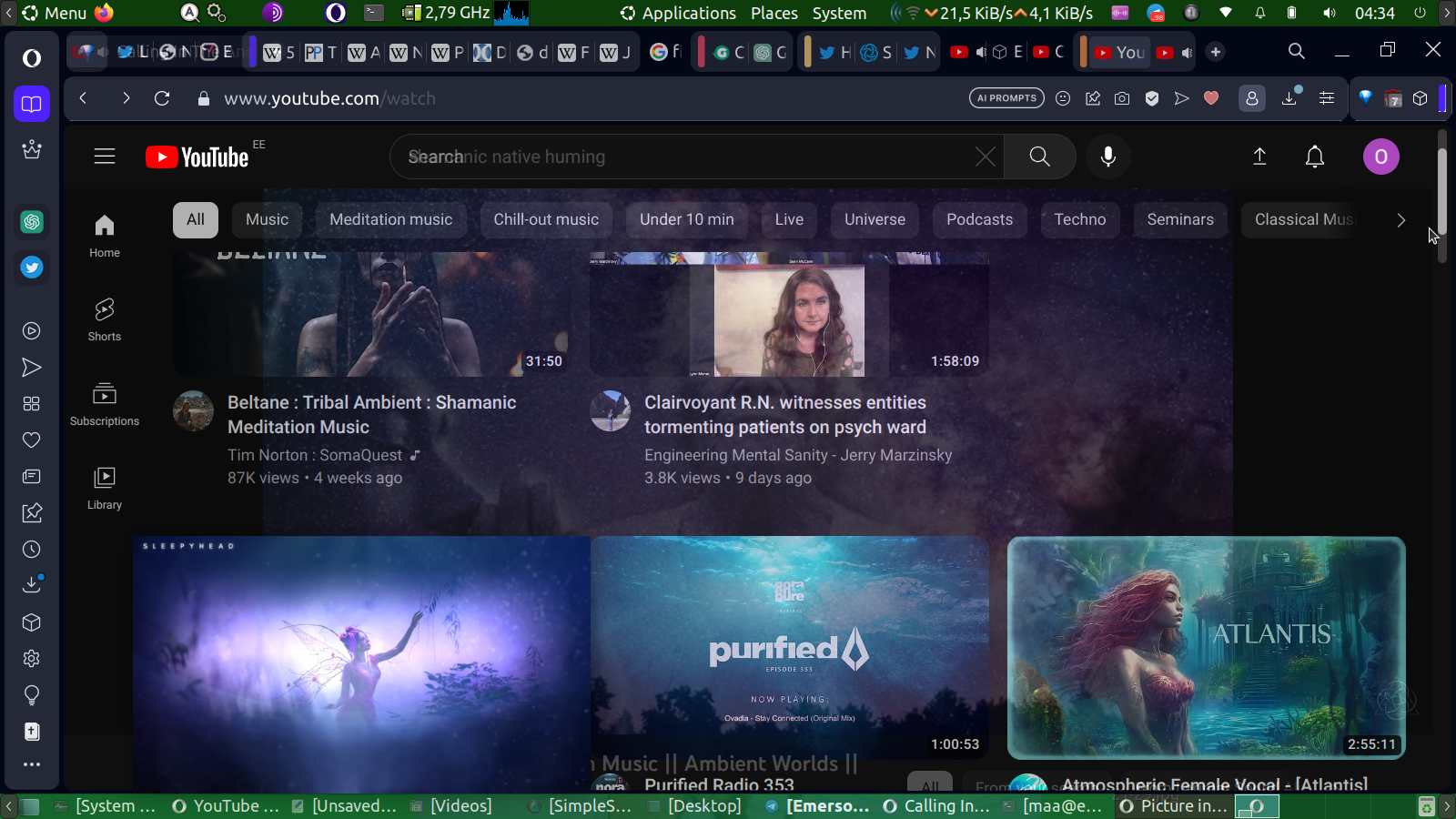The width and height of the screenshot is (1456, 819).
Task: Filter by the Techno chip
Action: point(1080,219)
